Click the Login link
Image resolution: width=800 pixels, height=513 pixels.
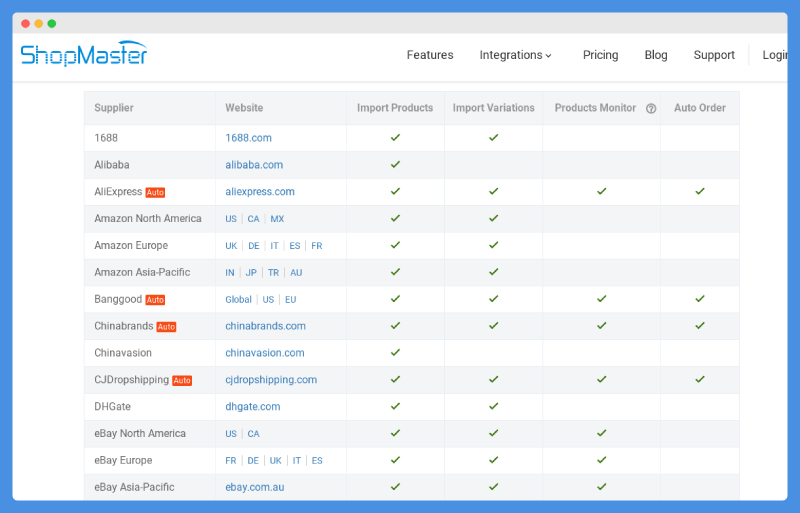tap(774, 55)
